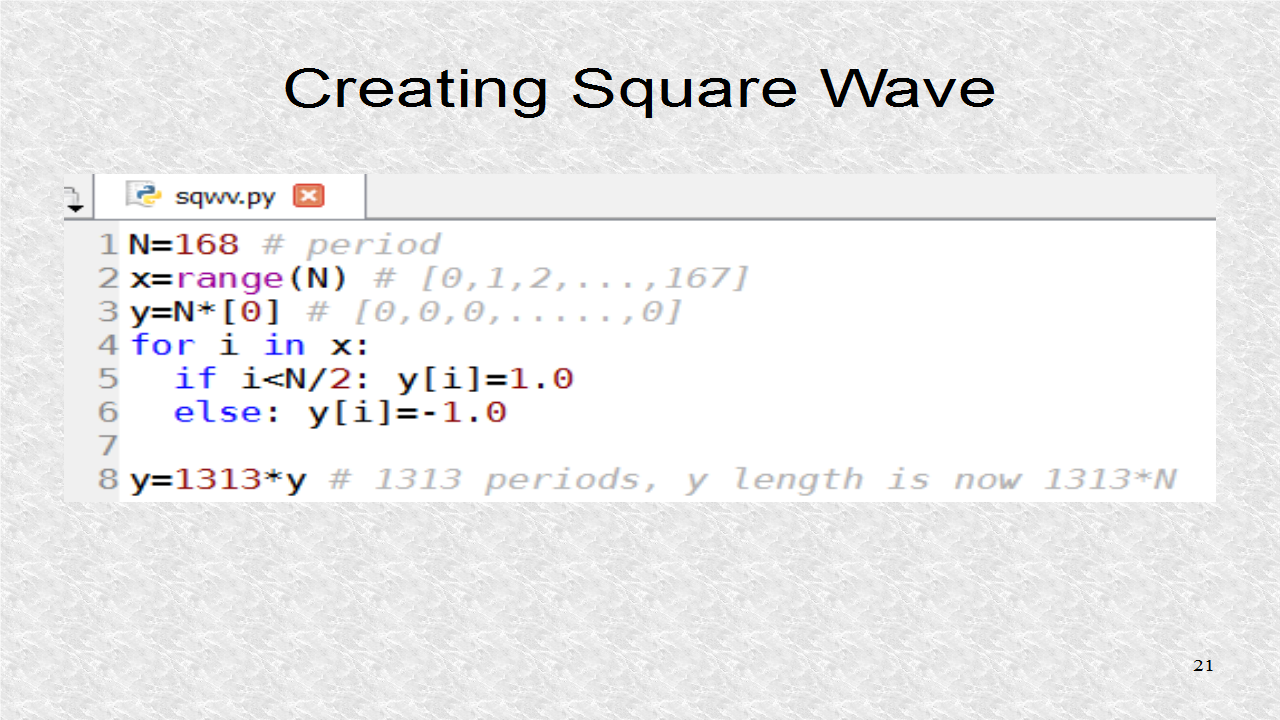The image size is (1280, 720).
Task: Click the page number 21
Action: (x=1204, y=665)
